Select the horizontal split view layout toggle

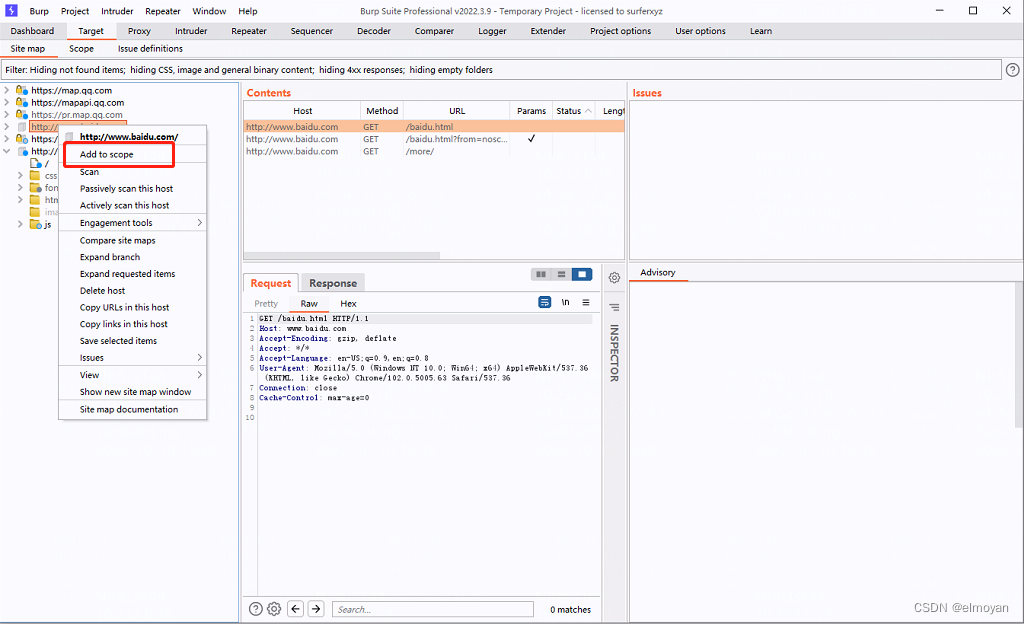click(561, 274)
